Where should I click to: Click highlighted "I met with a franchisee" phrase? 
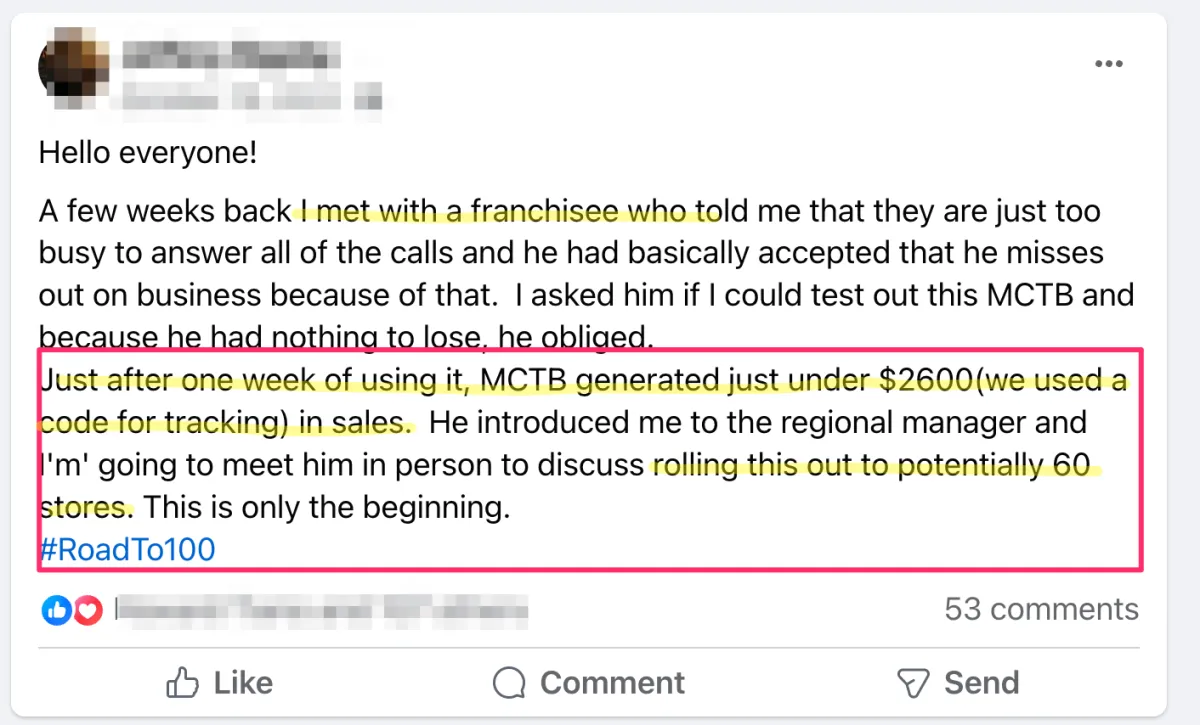point(500,212)
